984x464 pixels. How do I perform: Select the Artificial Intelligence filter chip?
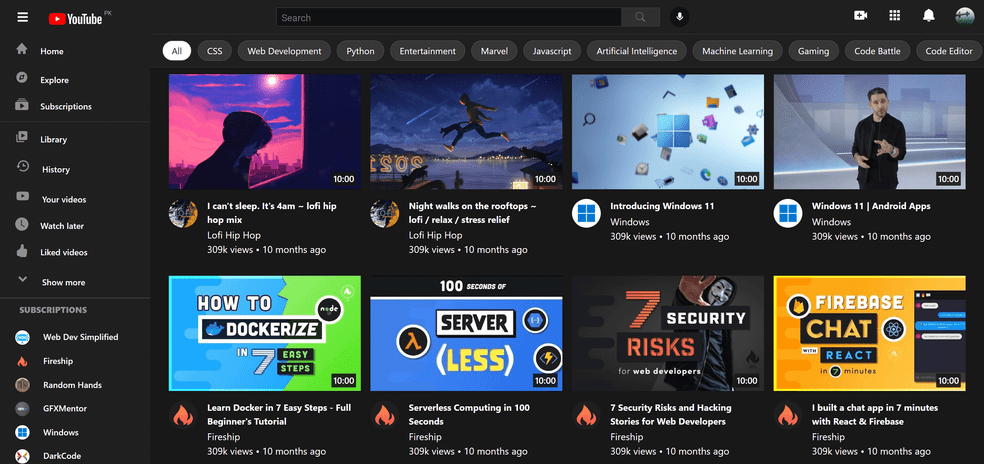pos(637,51)
